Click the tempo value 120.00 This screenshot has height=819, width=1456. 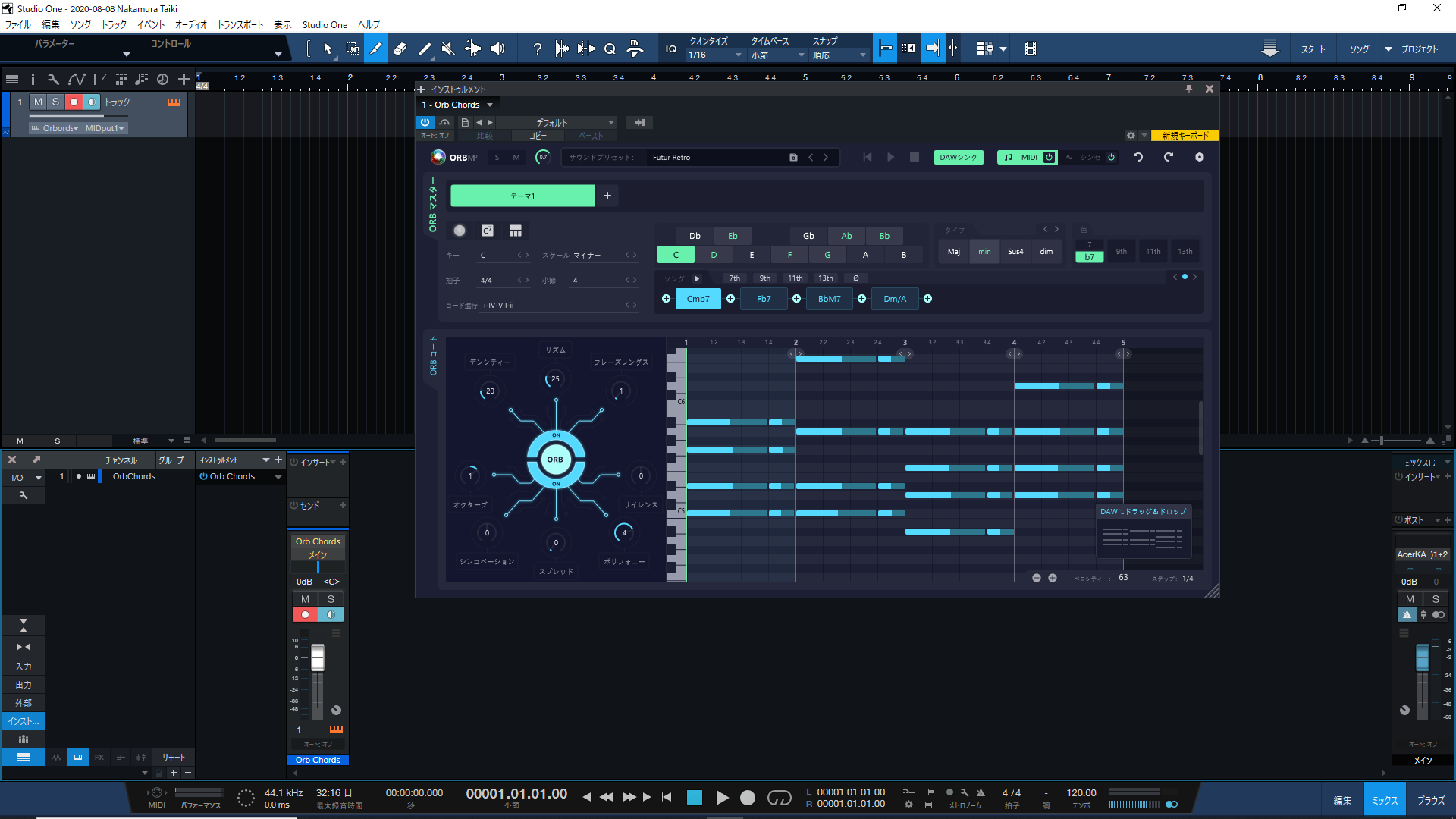[1081, 792]
